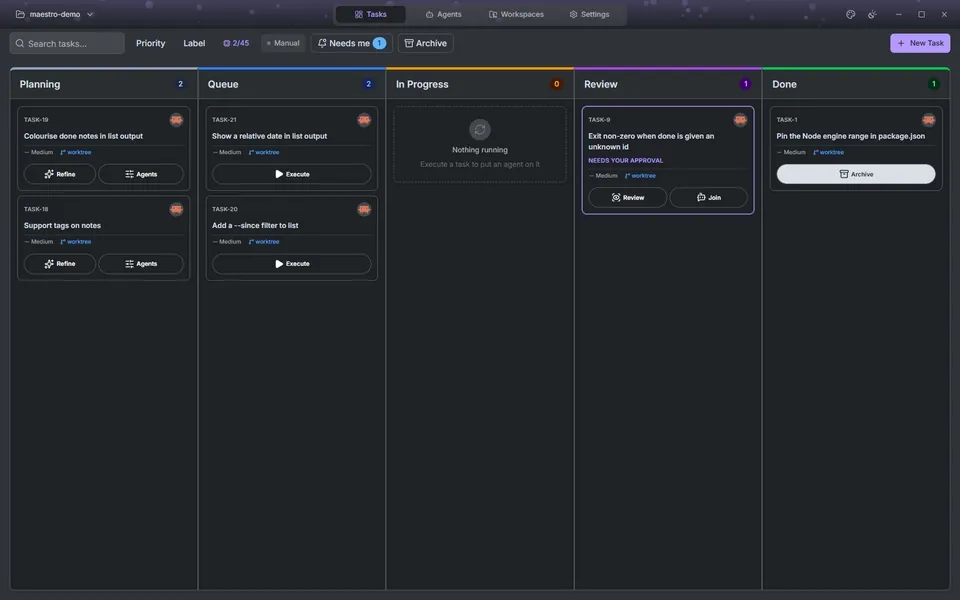This screenshot has width=960, height=600.
Task: Create a New Task
Action: [920, 43]
